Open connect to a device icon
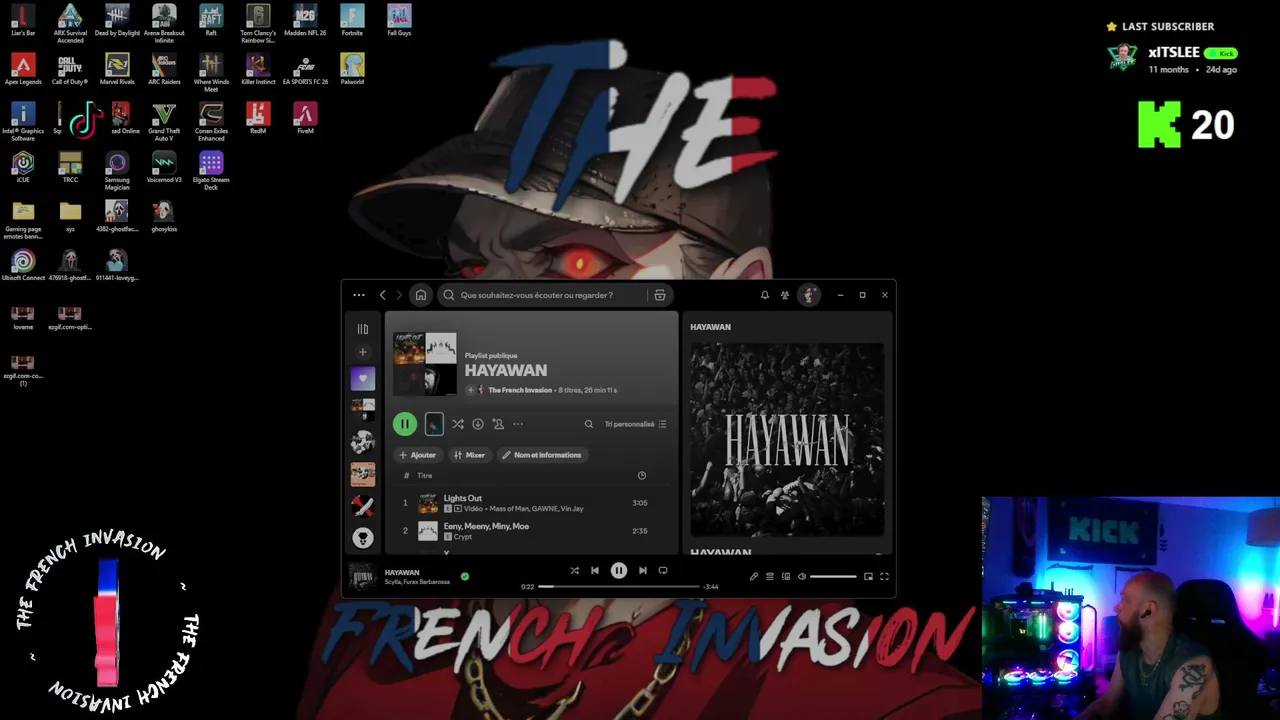Viewport: 1280px width, 720px height. pos(786,576)
